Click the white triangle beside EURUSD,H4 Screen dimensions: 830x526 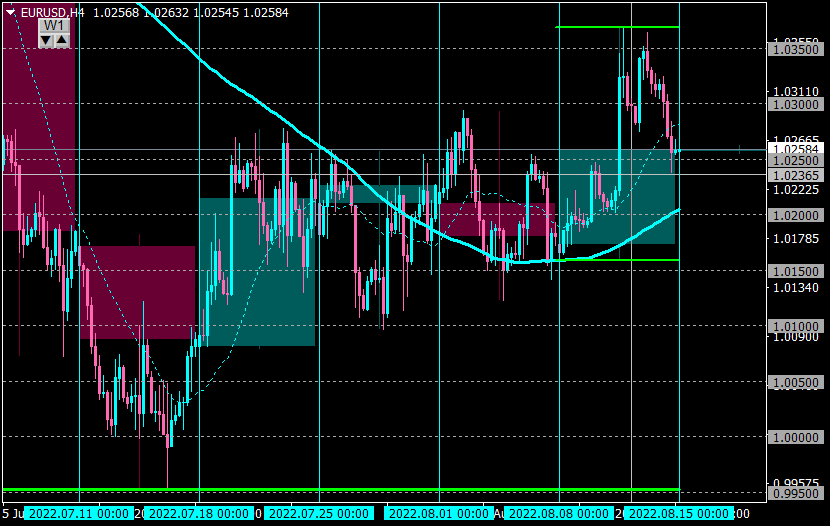pyautogui.click(x=11, y=12)
